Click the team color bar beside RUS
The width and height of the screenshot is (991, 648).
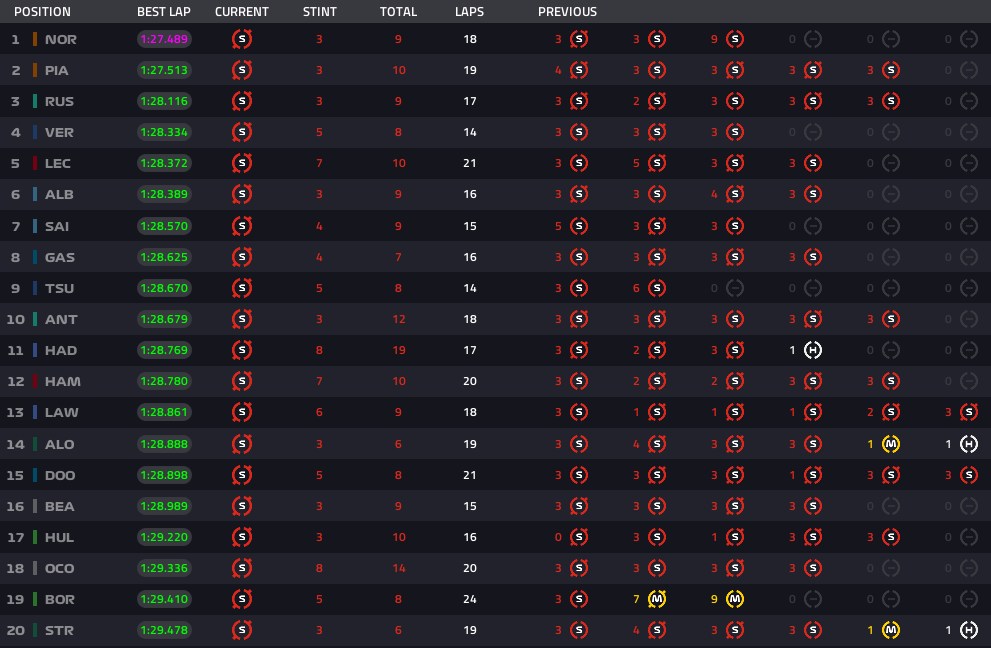35,101
